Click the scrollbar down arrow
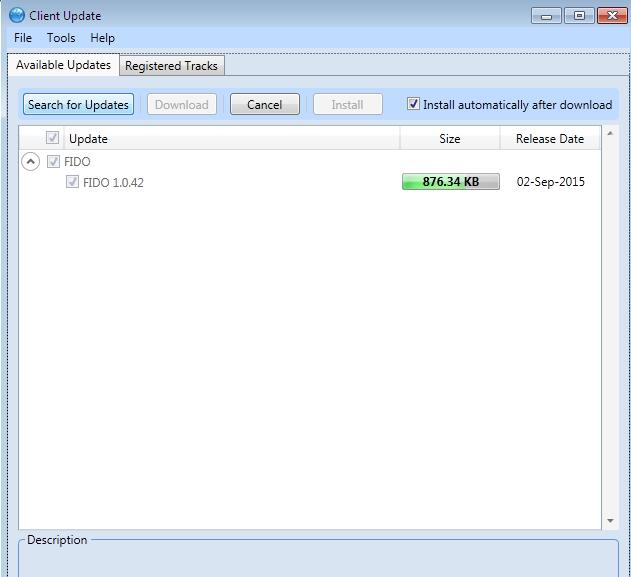This screenshot has height=577, width=631. pos(610,521)
